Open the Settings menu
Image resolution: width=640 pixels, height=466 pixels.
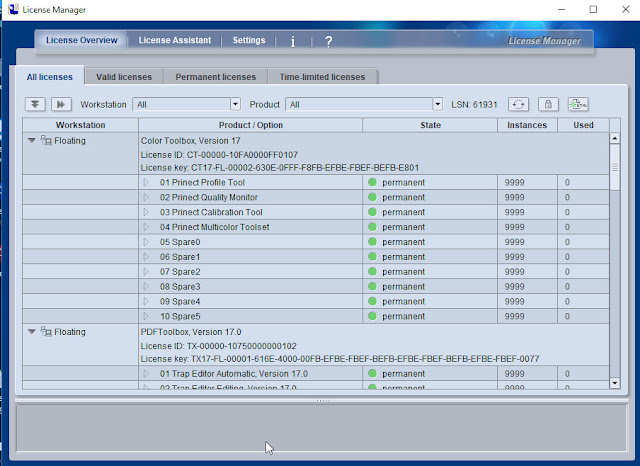(x=249, y=40)
